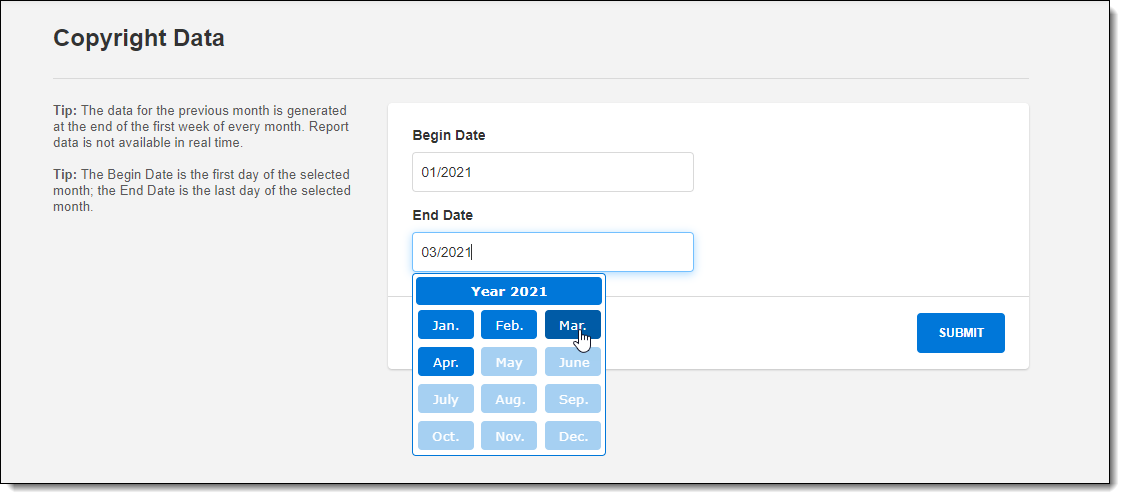
Task: Click the disabled Aug. month button
Action: pos(509,399)
